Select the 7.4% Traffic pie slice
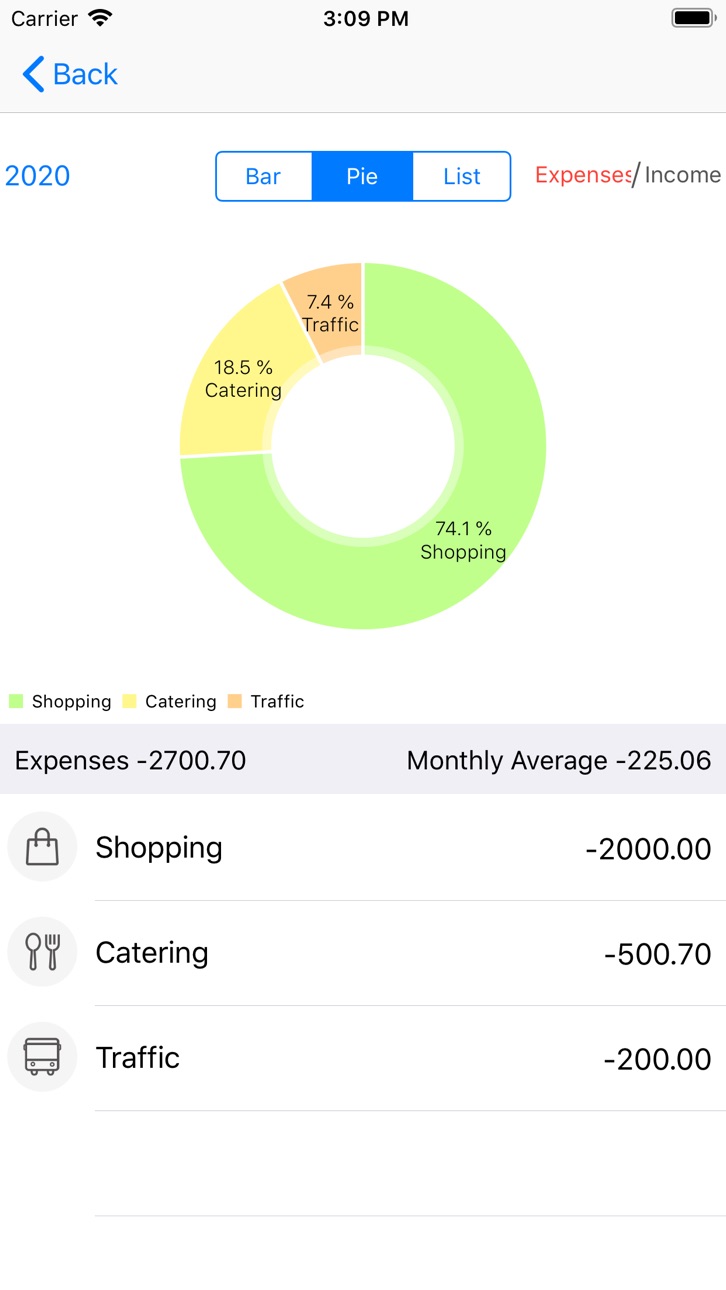The height and width of the screenshot is (1290, 726). (330, 308)
